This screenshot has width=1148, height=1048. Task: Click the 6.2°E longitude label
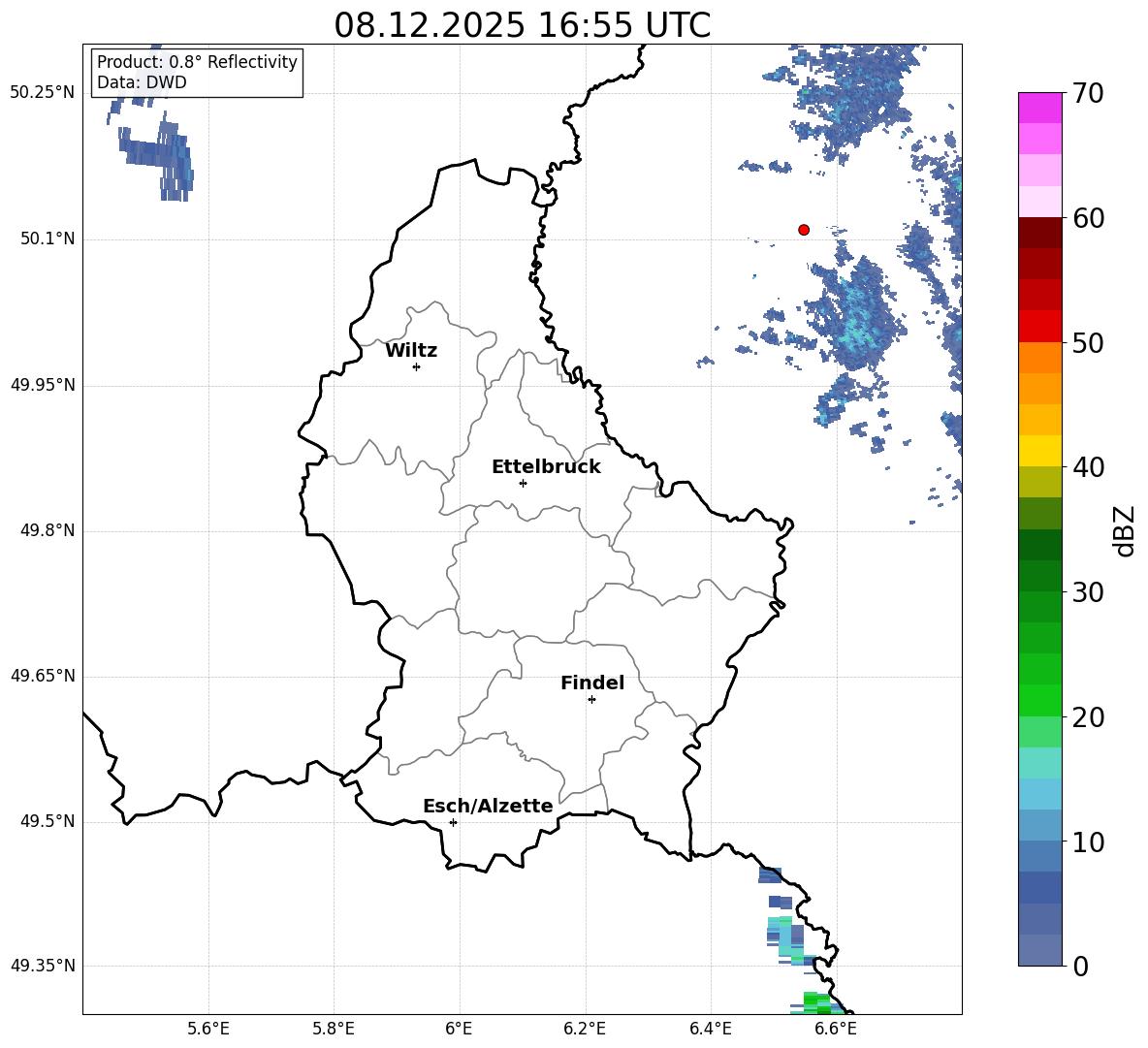[585, 1029]
